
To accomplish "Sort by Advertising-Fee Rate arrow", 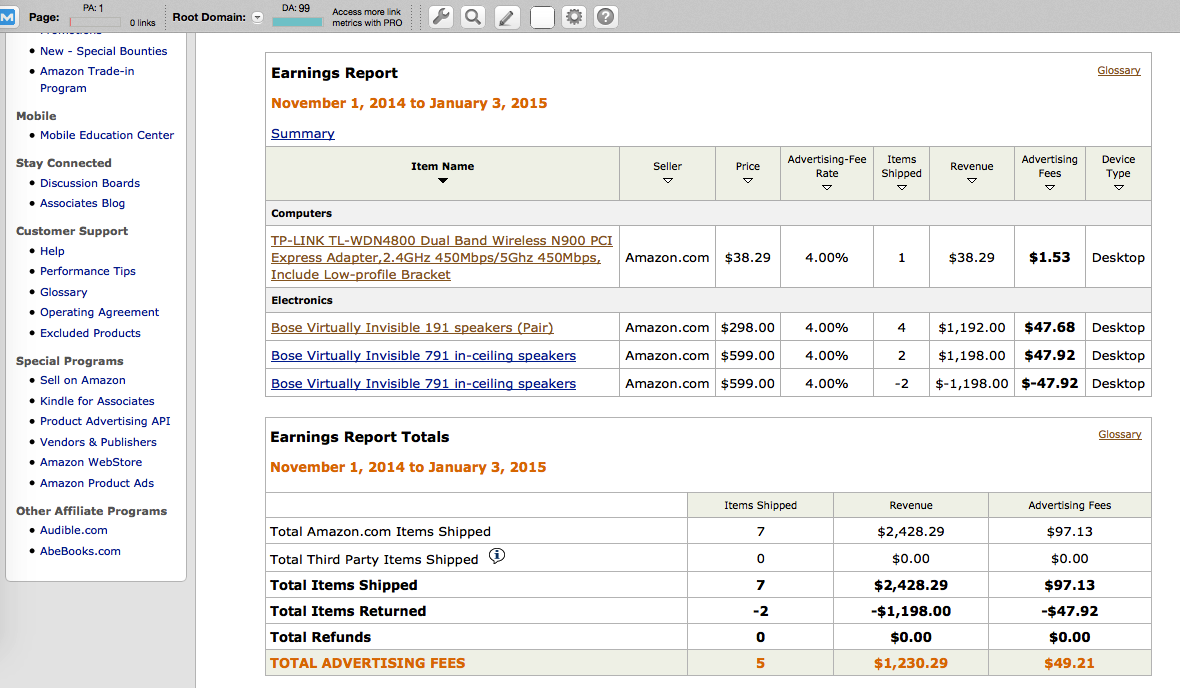I will 826,187.
